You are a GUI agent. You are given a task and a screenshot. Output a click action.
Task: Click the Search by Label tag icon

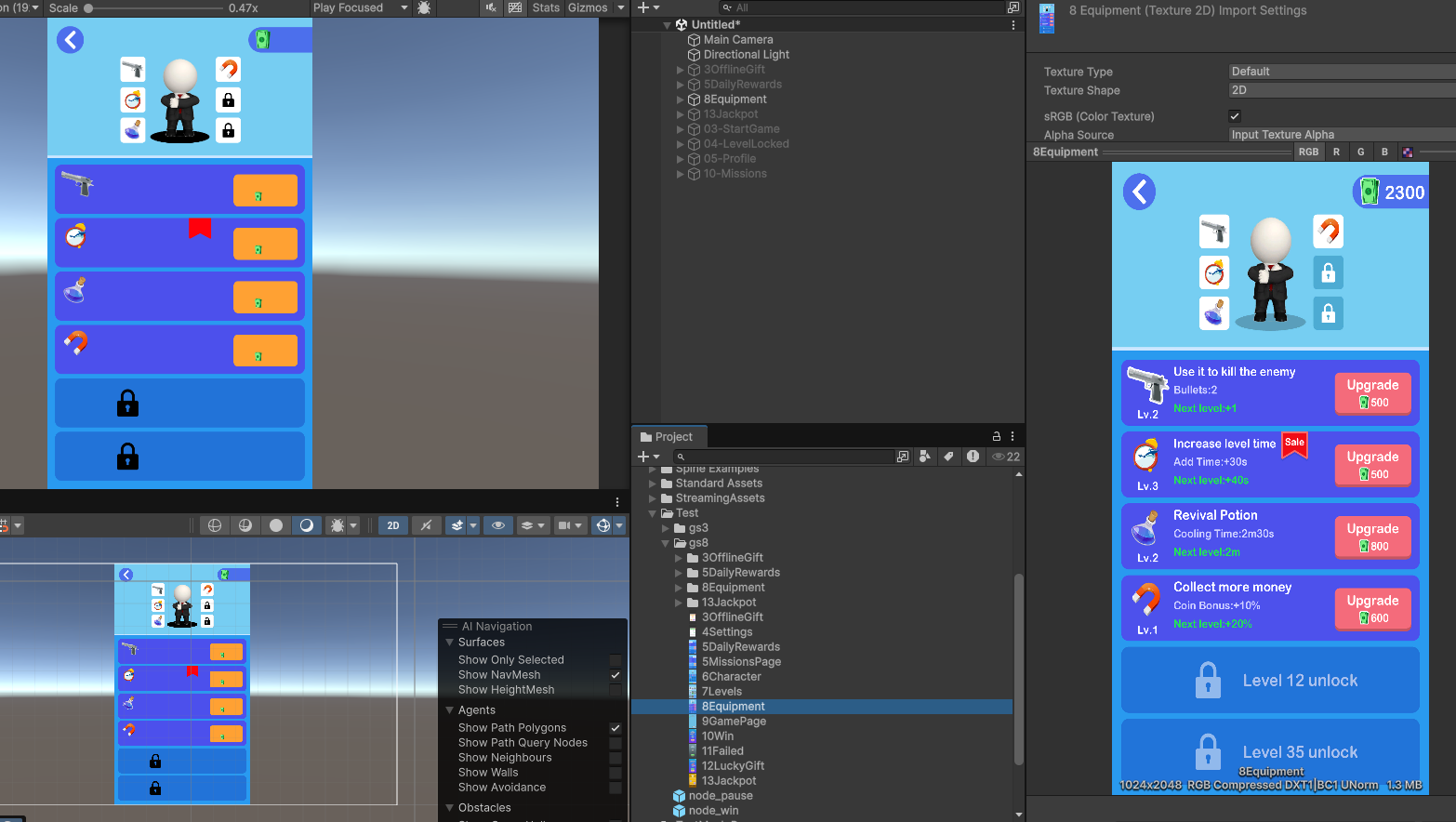pyautogui.click(x=948, y=457)
